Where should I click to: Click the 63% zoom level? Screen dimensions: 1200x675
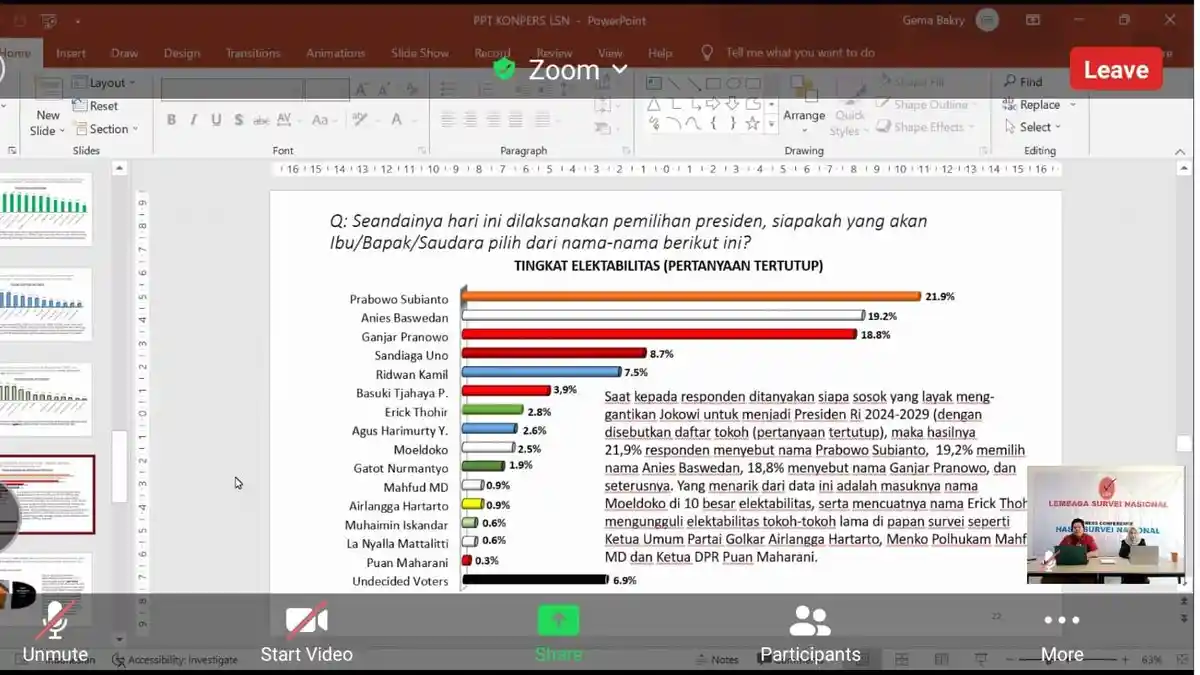click(1151, 660)
